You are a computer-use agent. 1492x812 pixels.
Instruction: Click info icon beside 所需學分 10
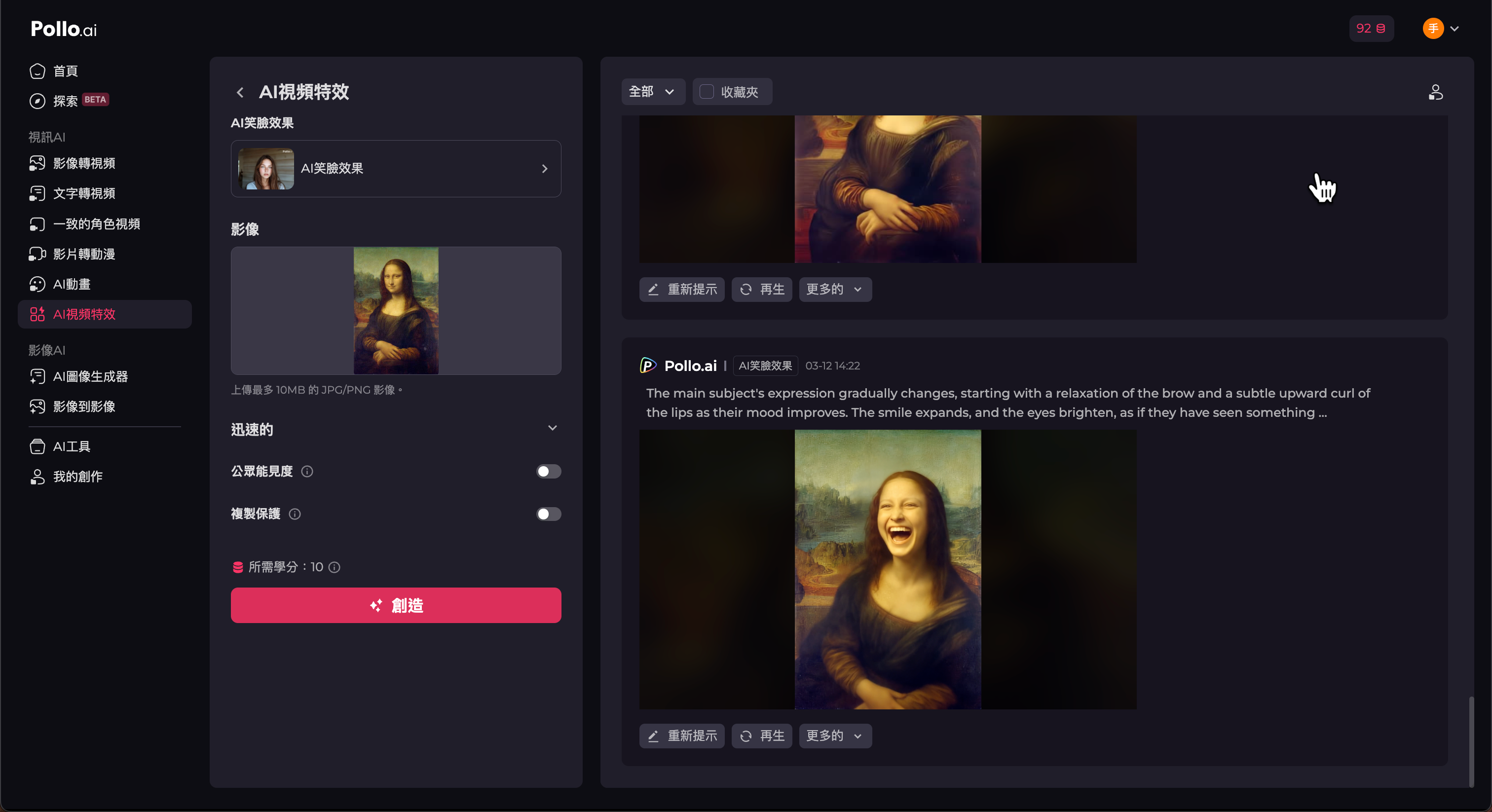[x=334, y=567]
